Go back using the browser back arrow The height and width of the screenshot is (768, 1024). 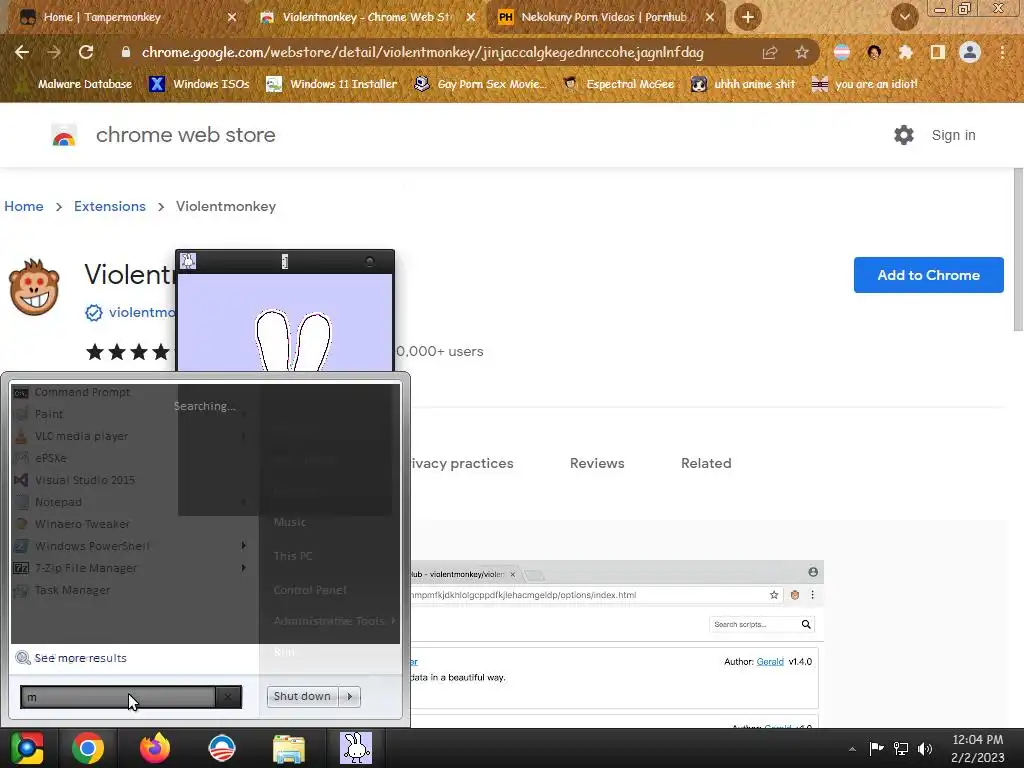click(22, 52)
